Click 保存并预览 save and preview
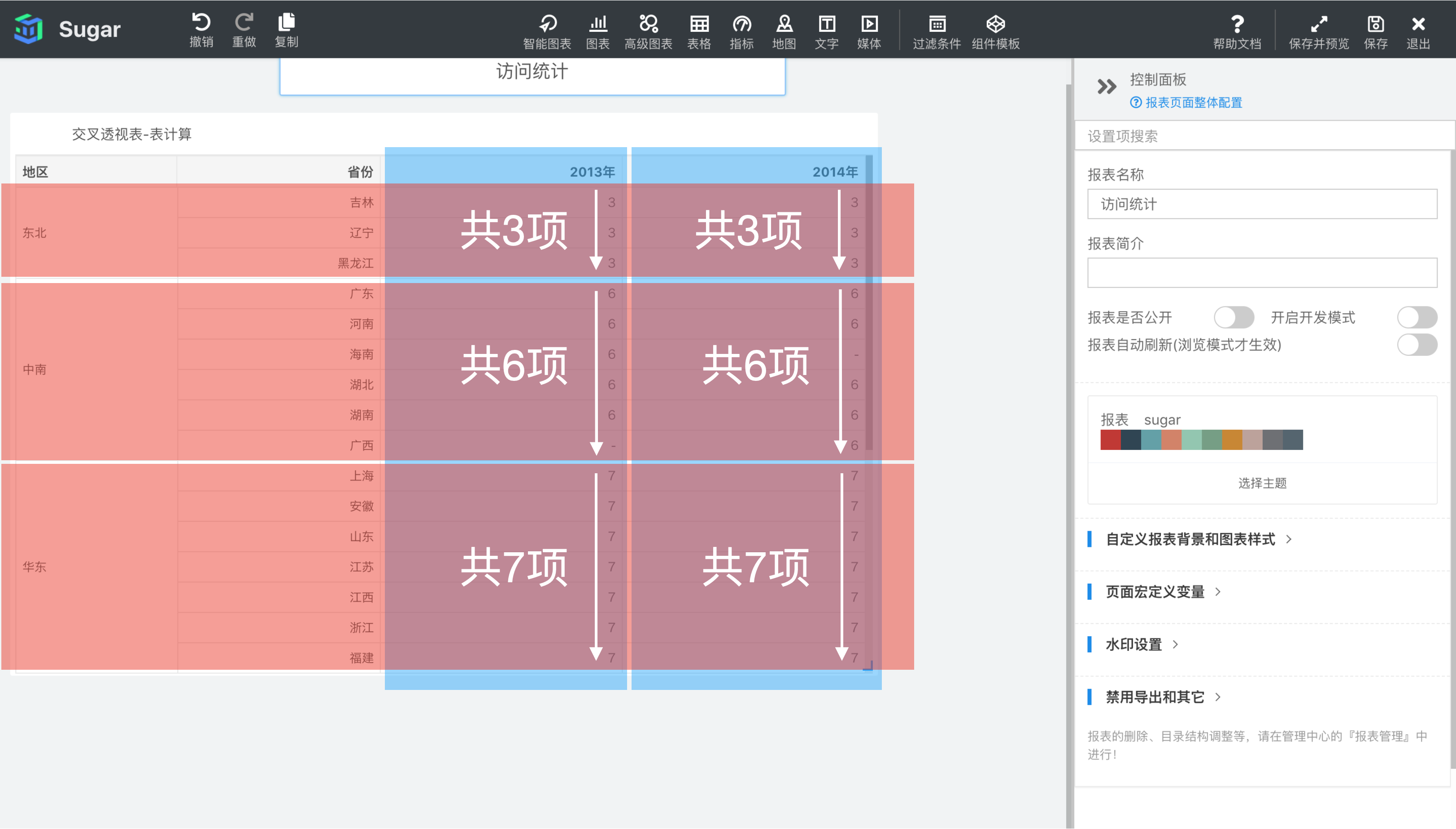Image resolution: width=1456 pixels, height=829 pixels. pyautogui.click(x=1319, y=32)
